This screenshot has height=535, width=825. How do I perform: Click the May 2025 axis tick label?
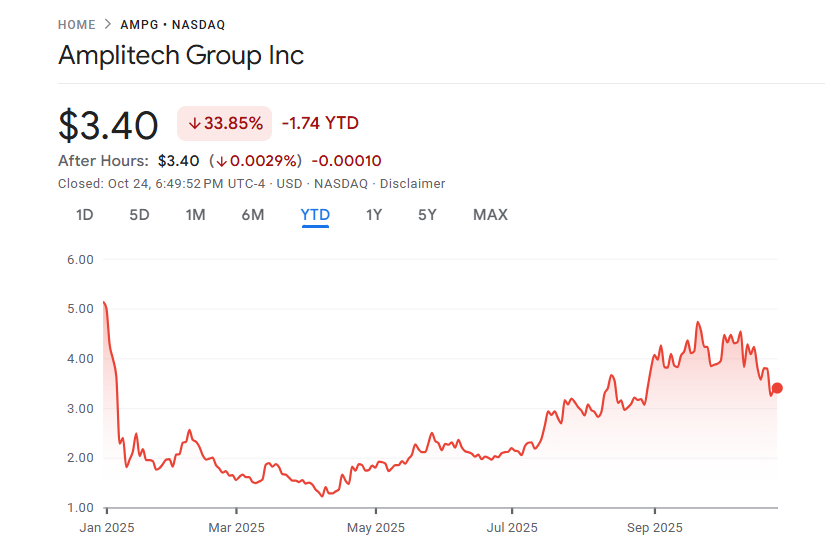376,527
